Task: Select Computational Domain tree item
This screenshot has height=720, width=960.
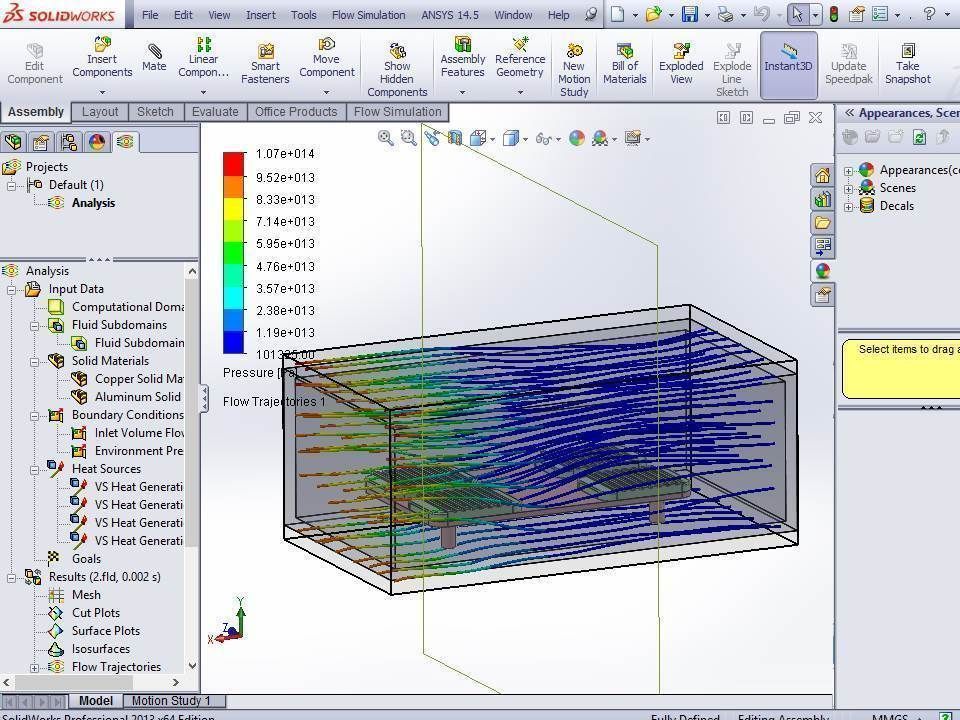Action: point(116,307)
